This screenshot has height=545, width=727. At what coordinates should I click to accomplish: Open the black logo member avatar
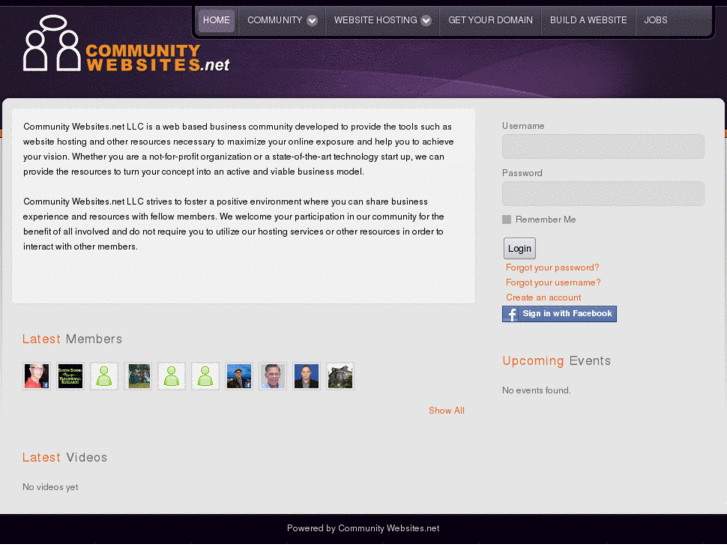[x=70, y=376]
